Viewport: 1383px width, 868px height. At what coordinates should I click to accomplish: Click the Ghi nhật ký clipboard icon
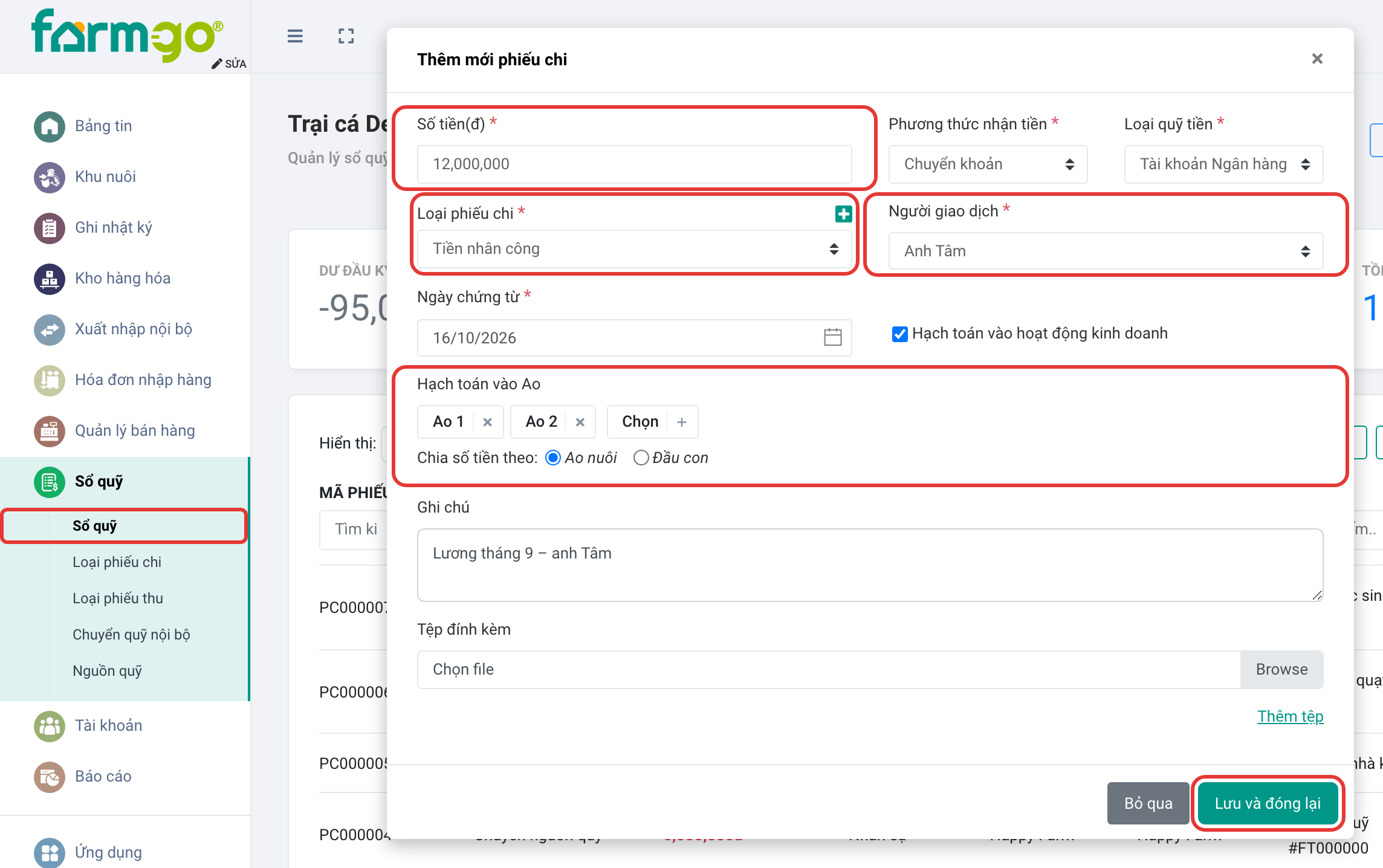tap(50, 228)
